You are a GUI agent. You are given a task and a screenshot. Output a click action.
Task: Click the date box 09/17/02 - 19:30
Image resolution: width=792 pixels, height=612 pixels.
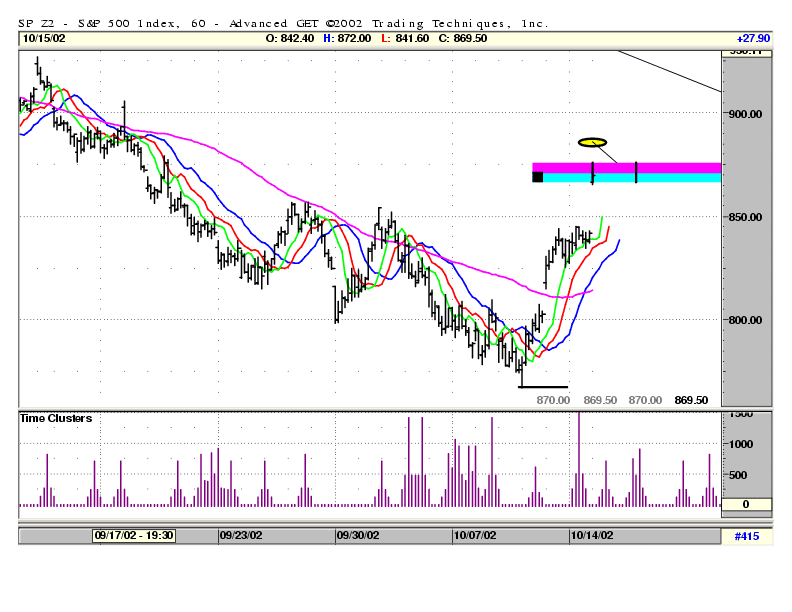click(134, 535)
